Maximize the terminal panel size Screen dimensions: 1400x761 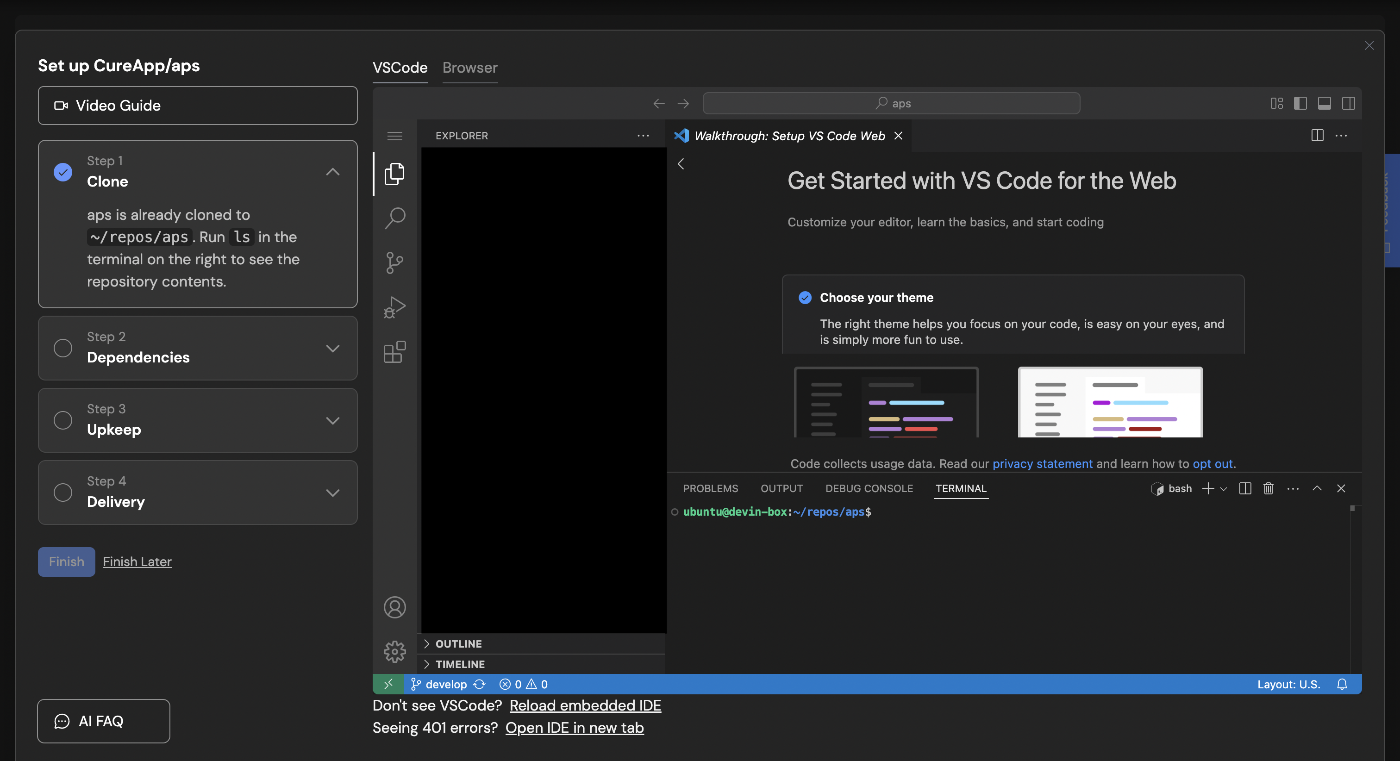[1317, 488]
